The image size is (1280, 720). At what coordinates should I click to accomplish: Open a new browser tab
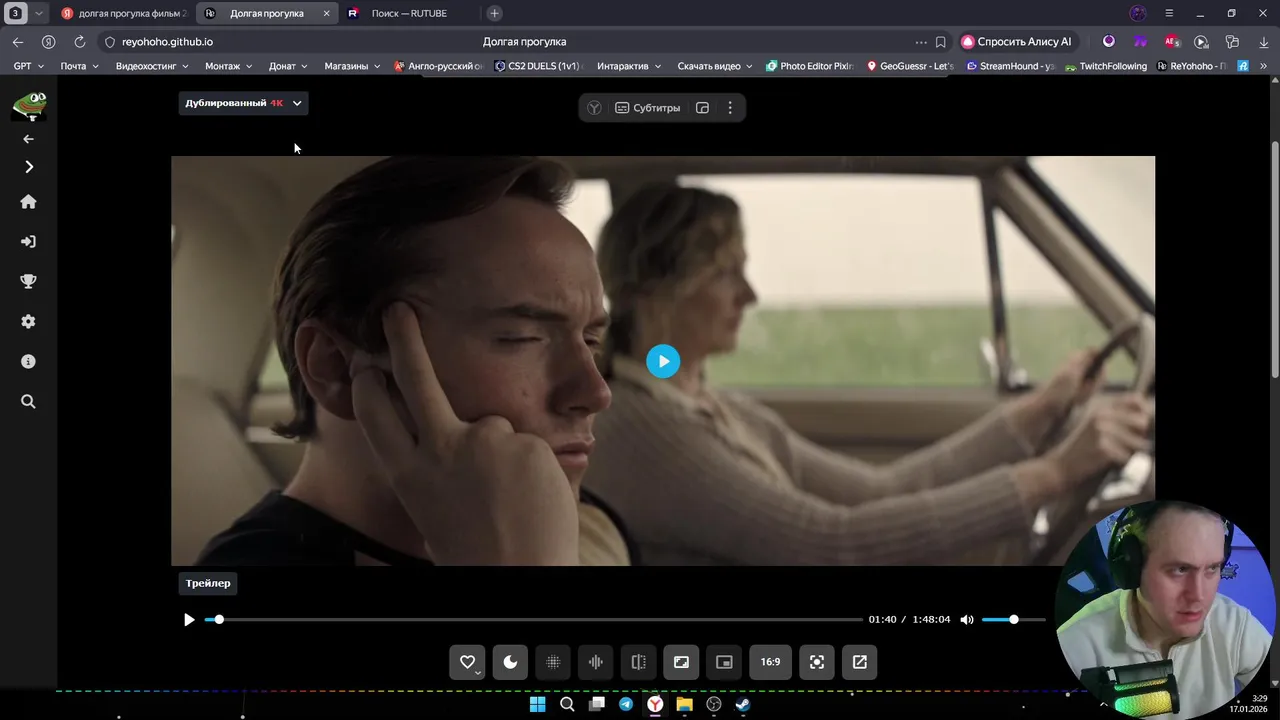(x=494, y=13)
